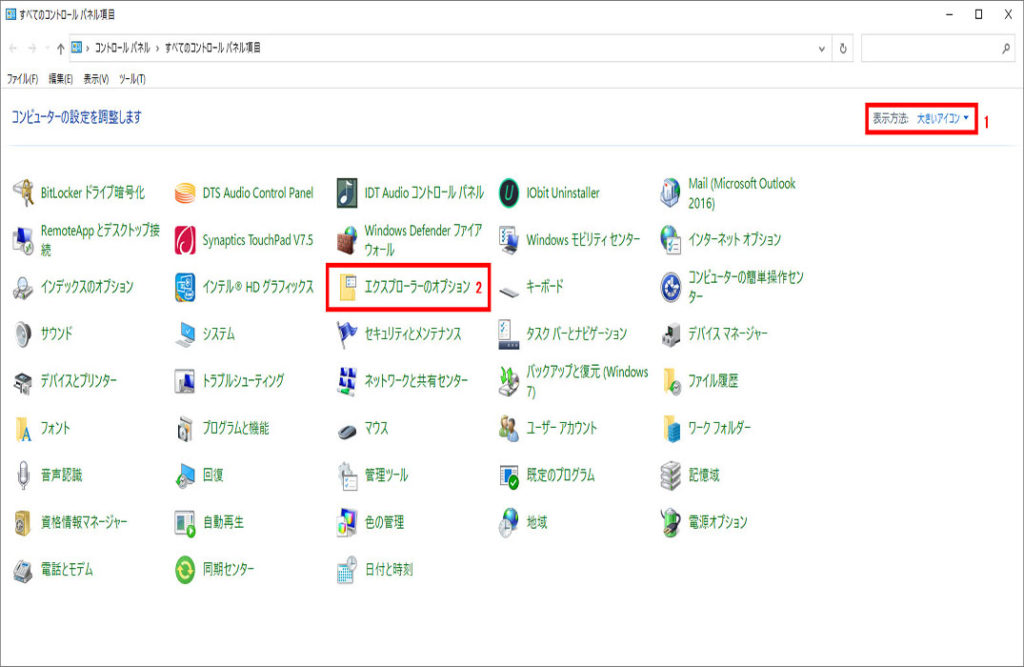This screenshot has width=1024, height=667.
Task: Click the 同期センター green sync icon
Action: (185, 570)
